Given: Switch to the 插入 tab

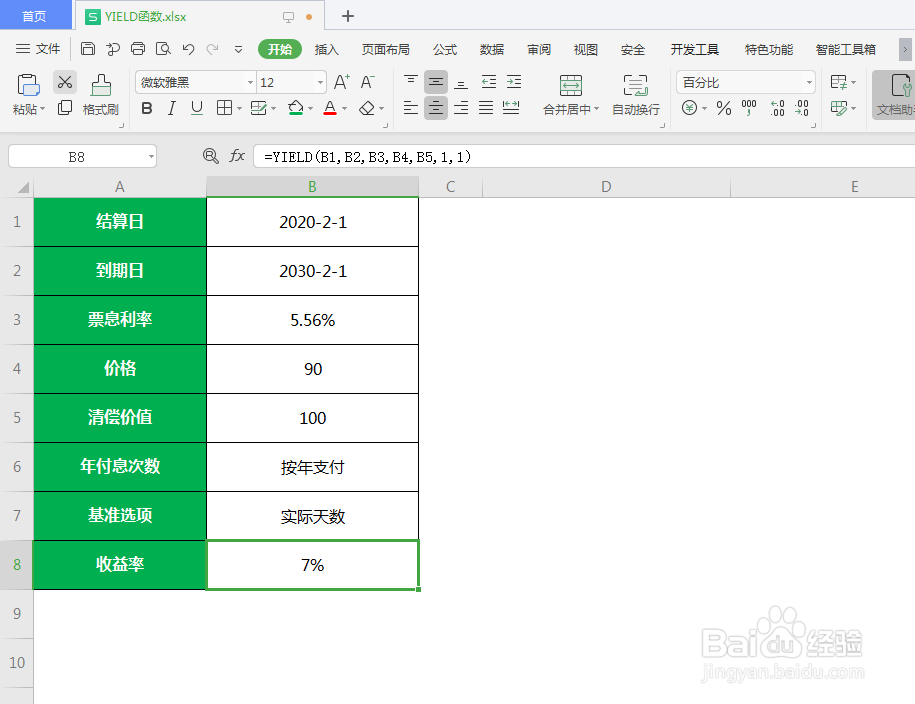Looking at the screenshot, I should (x=326, y=50).
